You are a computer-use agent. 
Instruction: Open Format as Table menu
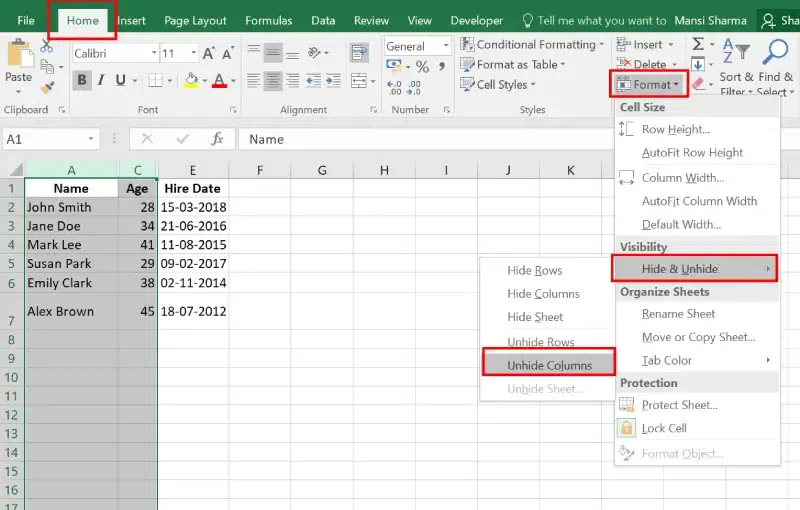(x=513, y=64)
